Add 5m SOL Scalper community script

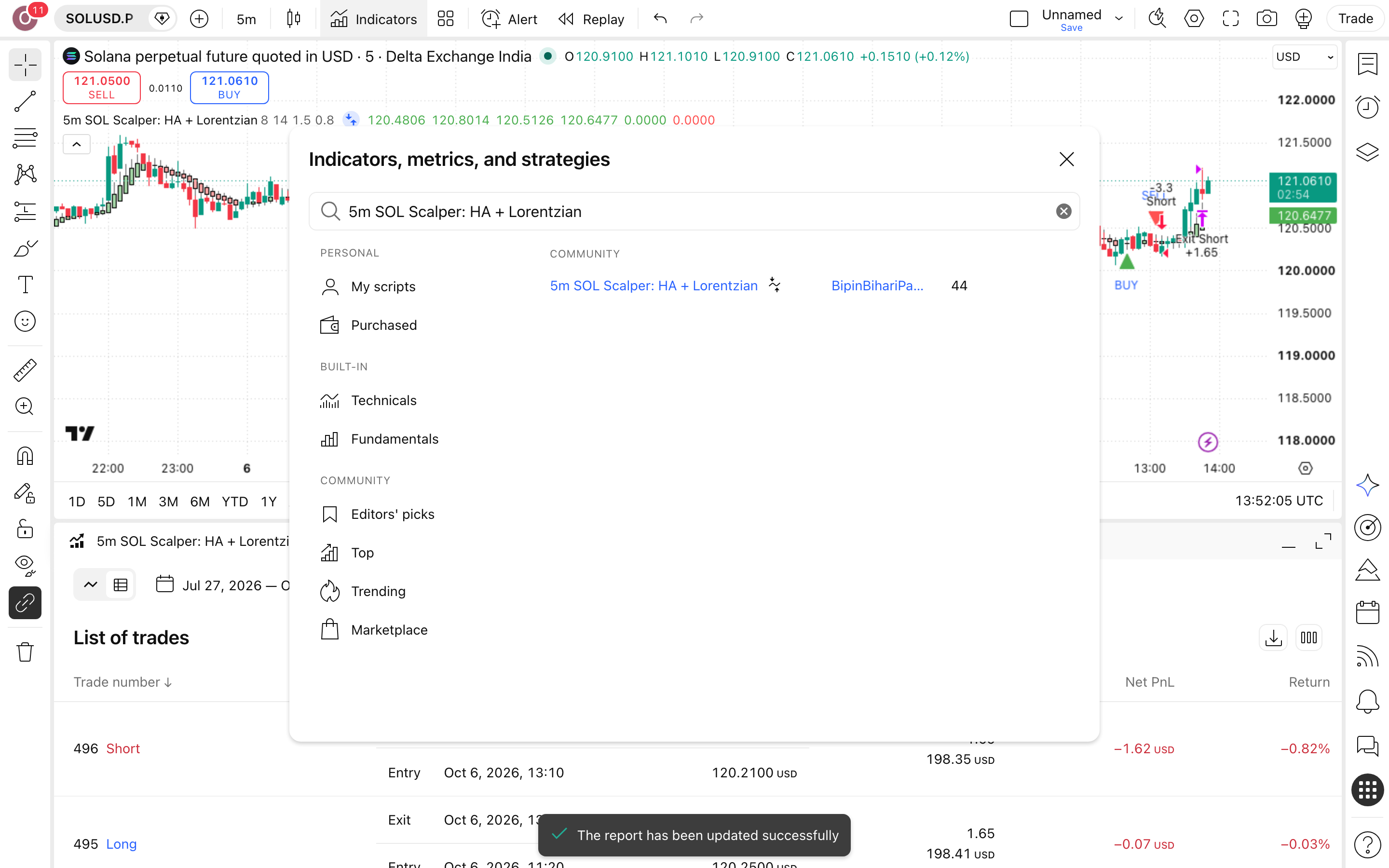coord(654,286)
